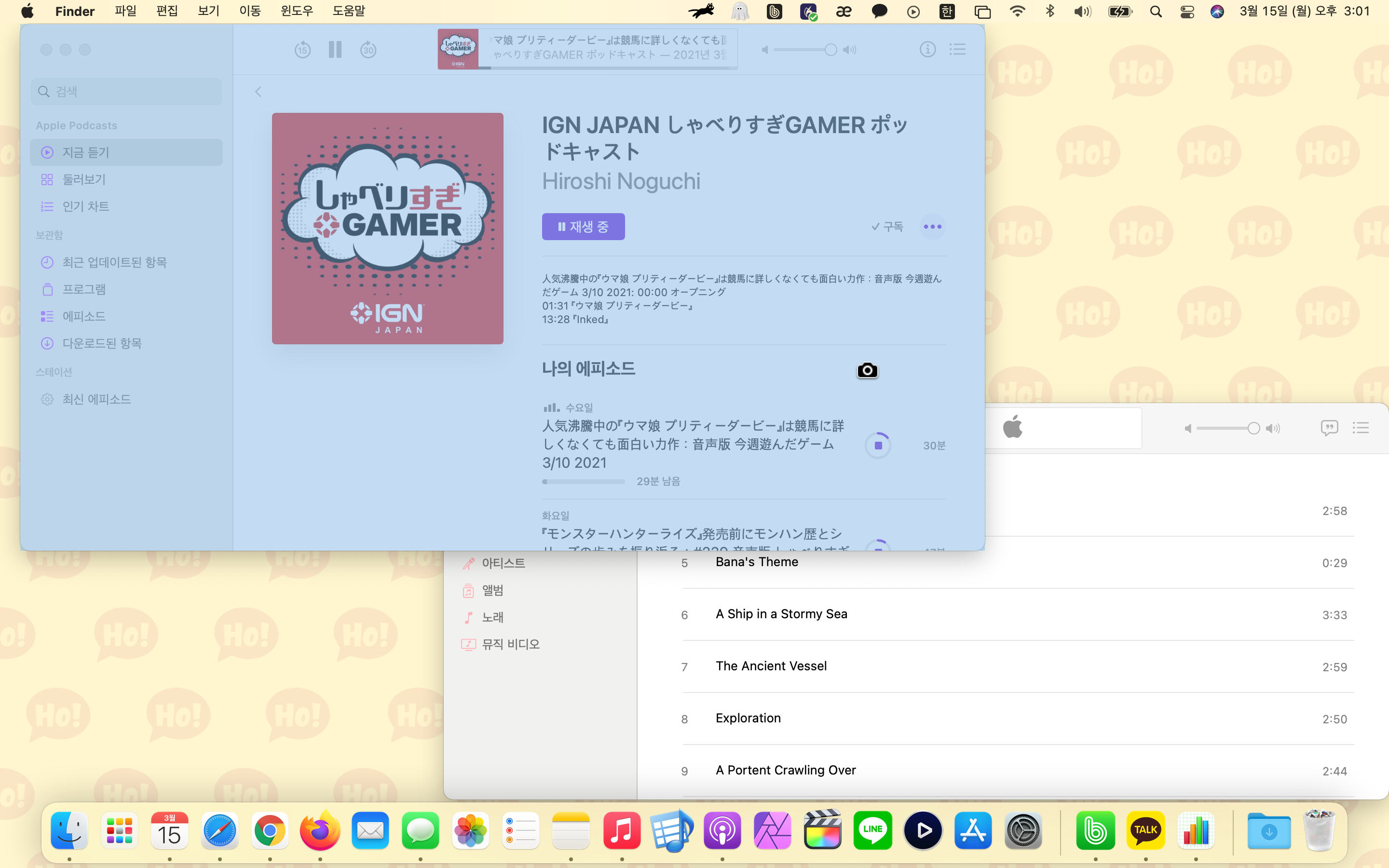Stop download of the 3/10 2021 episode
This screenshot has width=1389, height=868.
878,446
